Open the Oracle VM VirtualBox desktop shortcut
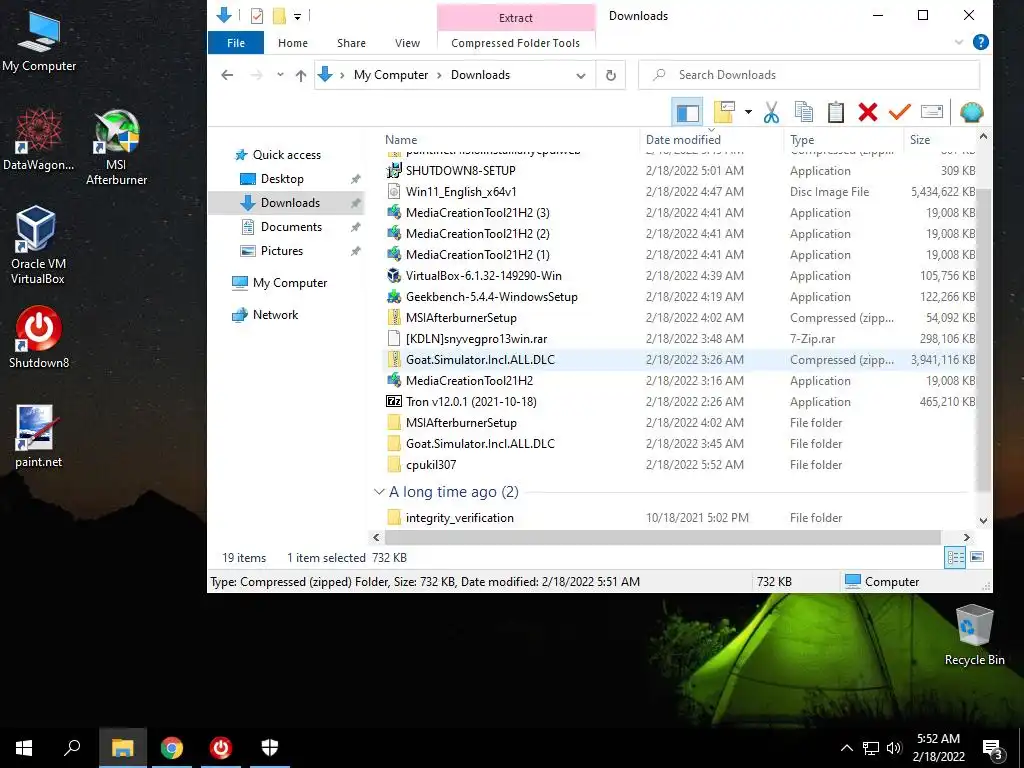The width and height of the screenshot is (1024, 768). (37, 245)
